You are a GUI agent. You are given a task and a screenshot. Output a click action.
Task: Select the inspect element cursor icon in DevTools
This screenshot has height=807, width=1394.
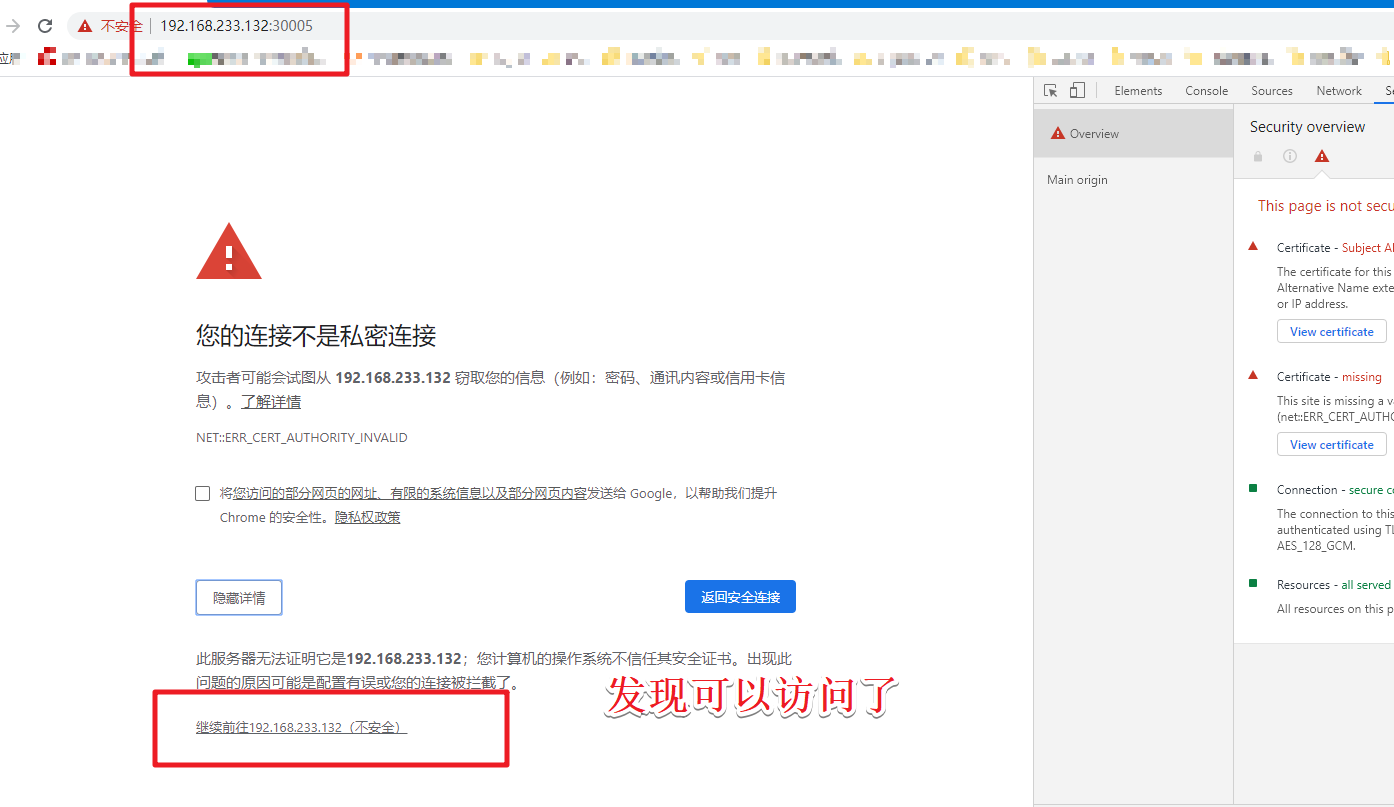click(1051, 90)
